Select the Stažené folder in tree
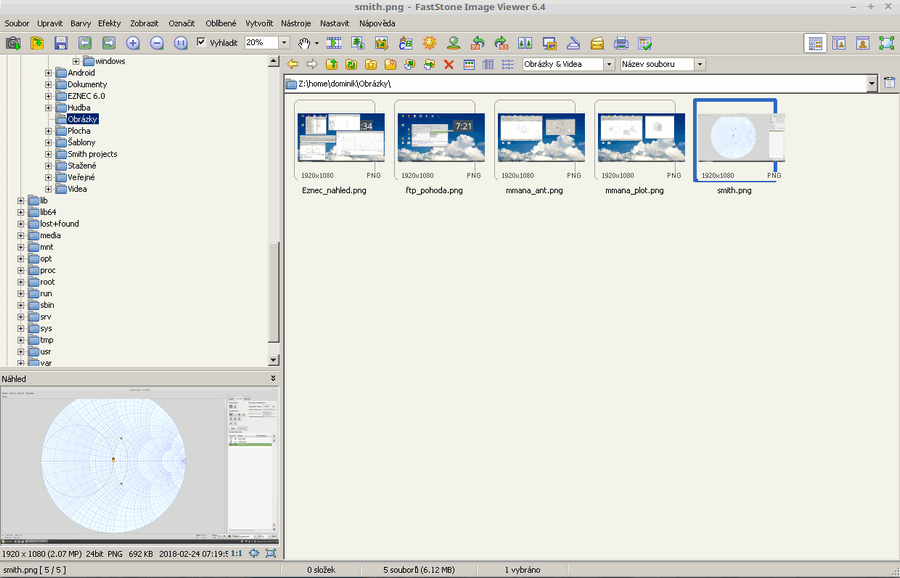 pos(82,166)
